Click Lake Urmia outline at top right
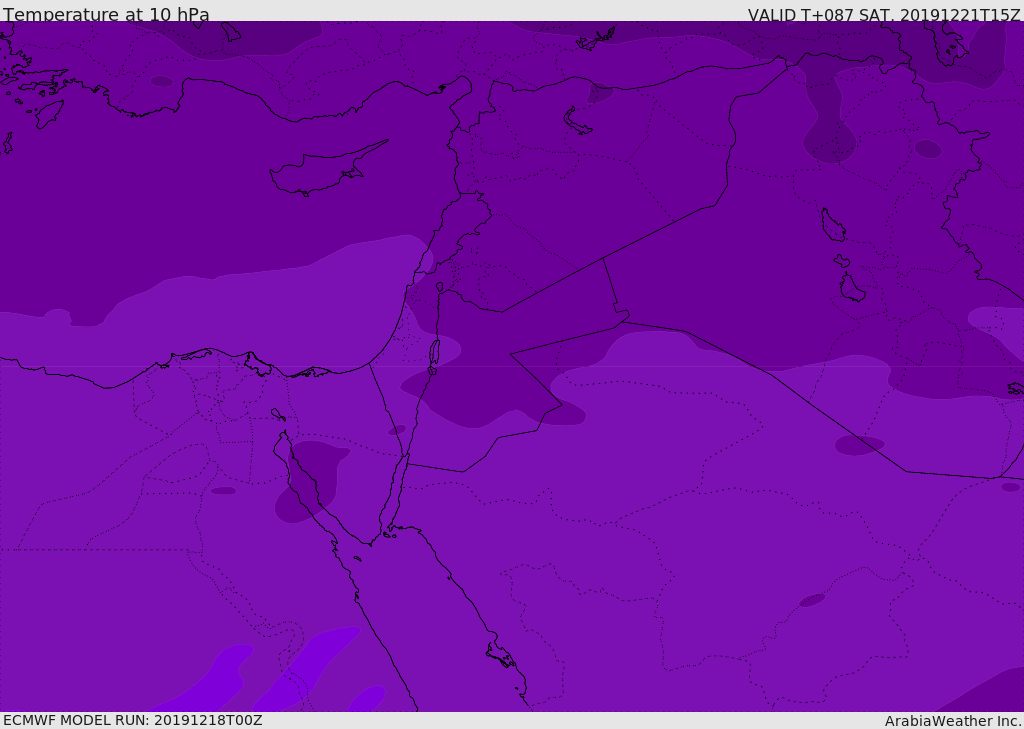1024x729 pixels. point(950,44)
